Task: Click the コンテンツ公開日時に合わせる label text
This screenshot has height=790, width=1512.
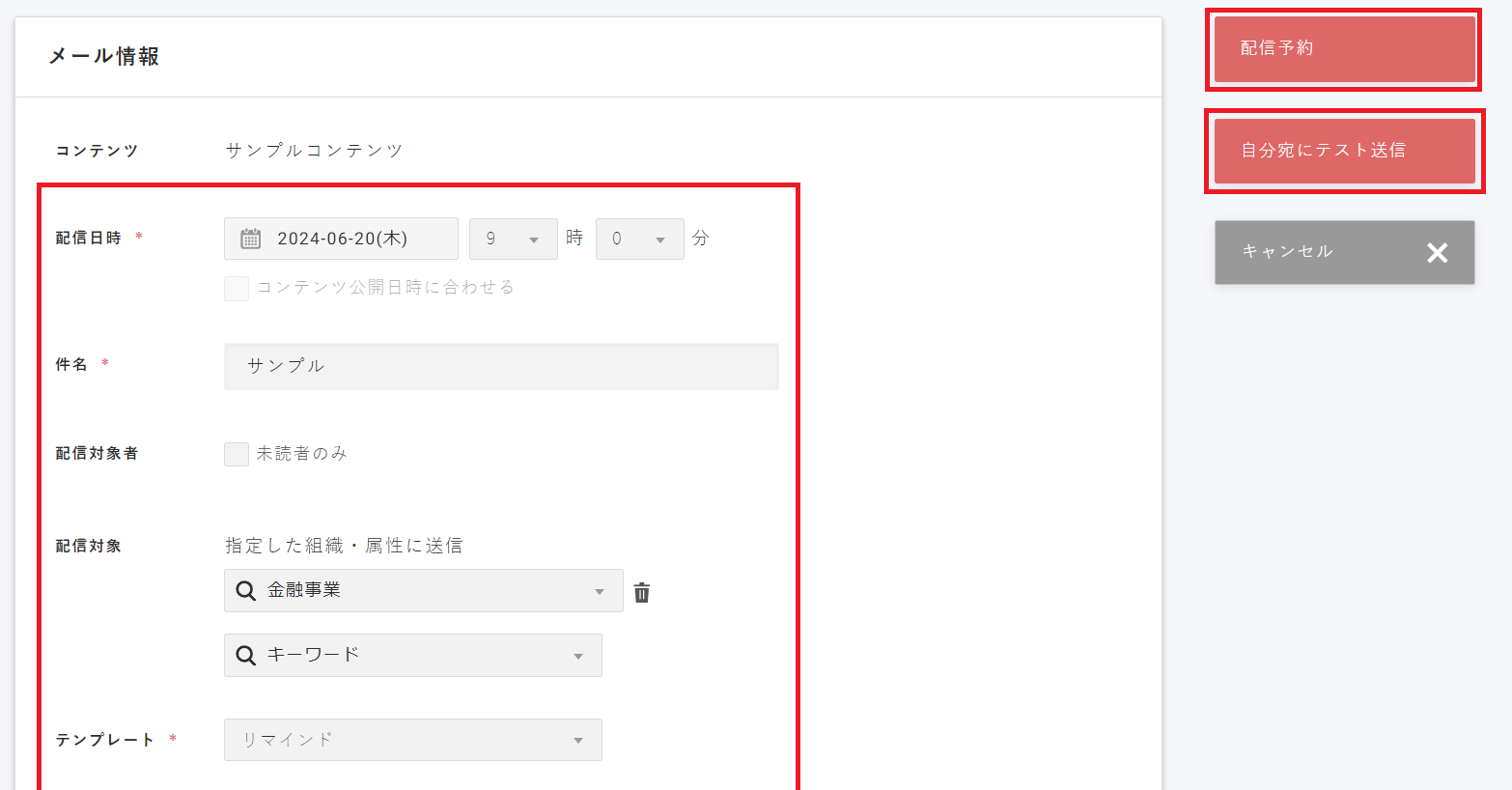Action: [x=385, y=288]
